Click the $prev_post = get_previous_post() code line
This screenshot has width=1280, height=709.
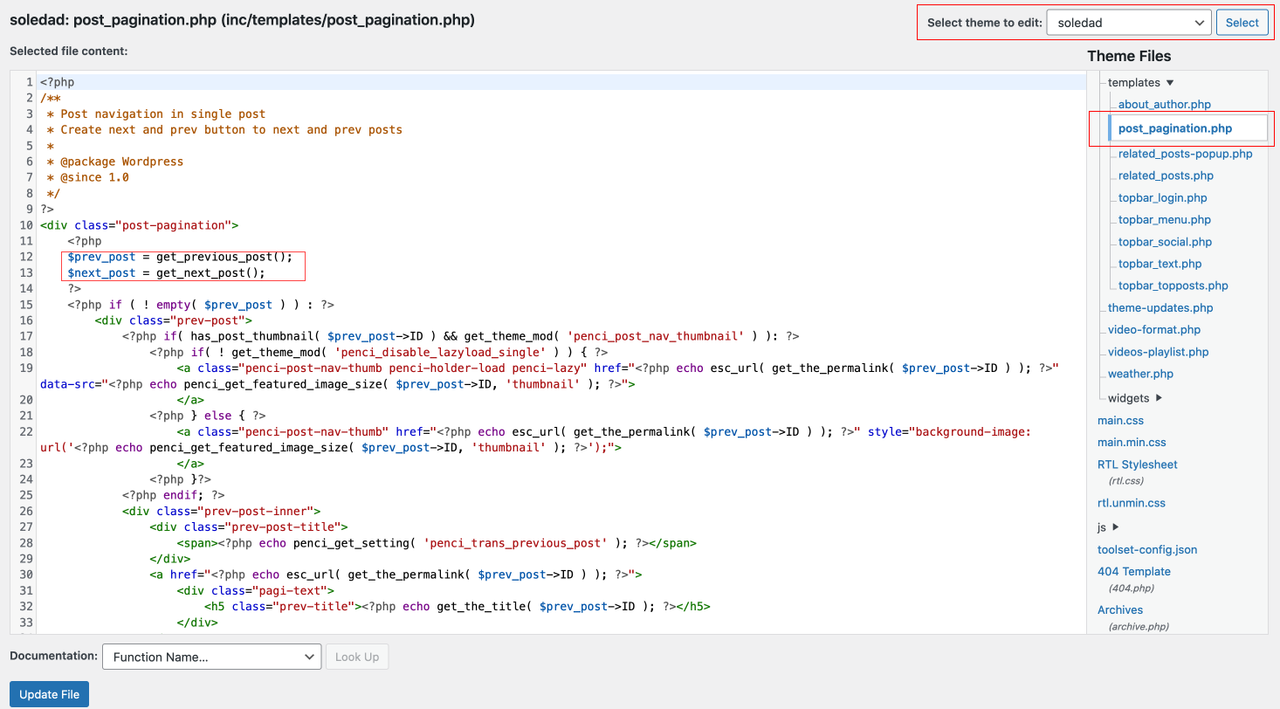coord(180,257)
